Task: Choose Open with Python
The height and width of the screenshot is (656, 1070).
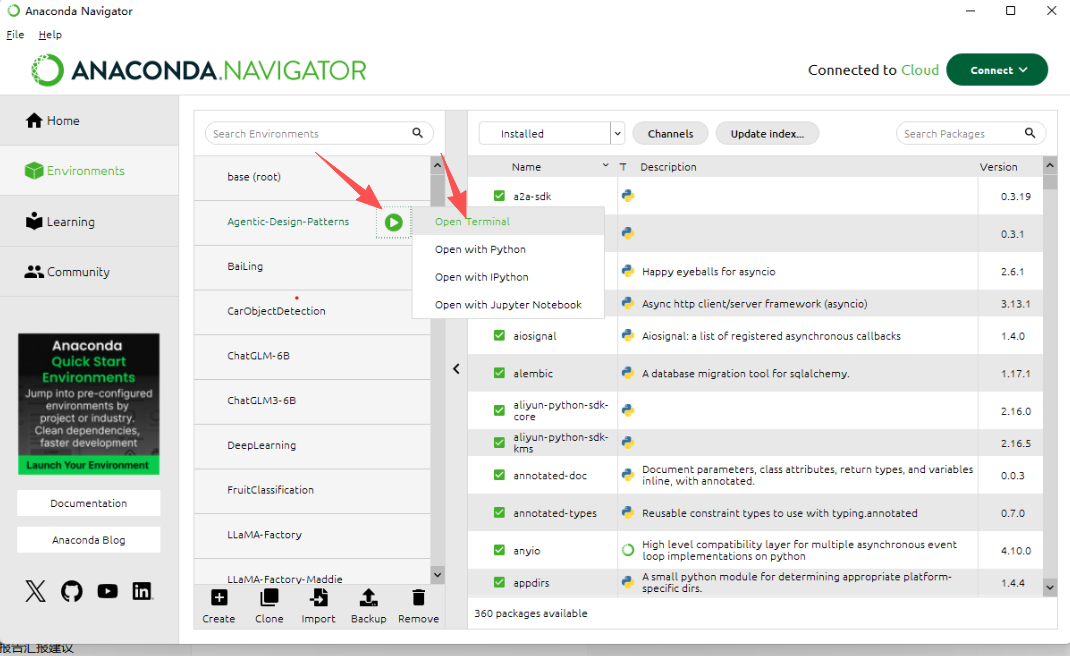Action: click(508, 249)
